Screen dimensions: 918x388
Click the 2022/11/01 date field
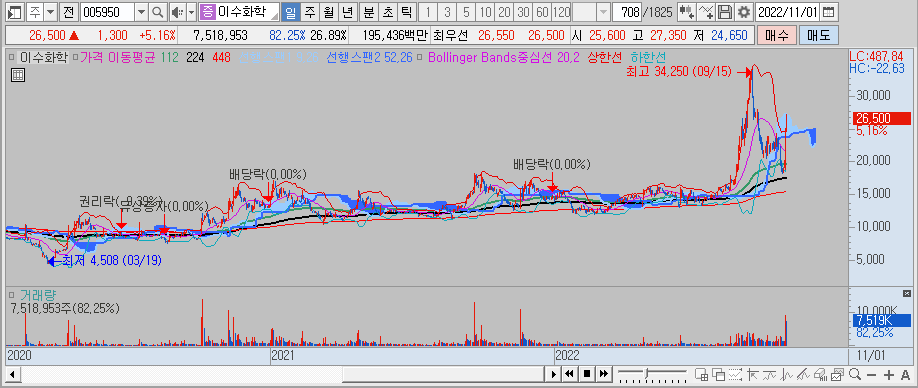click(x=788, y=12)
